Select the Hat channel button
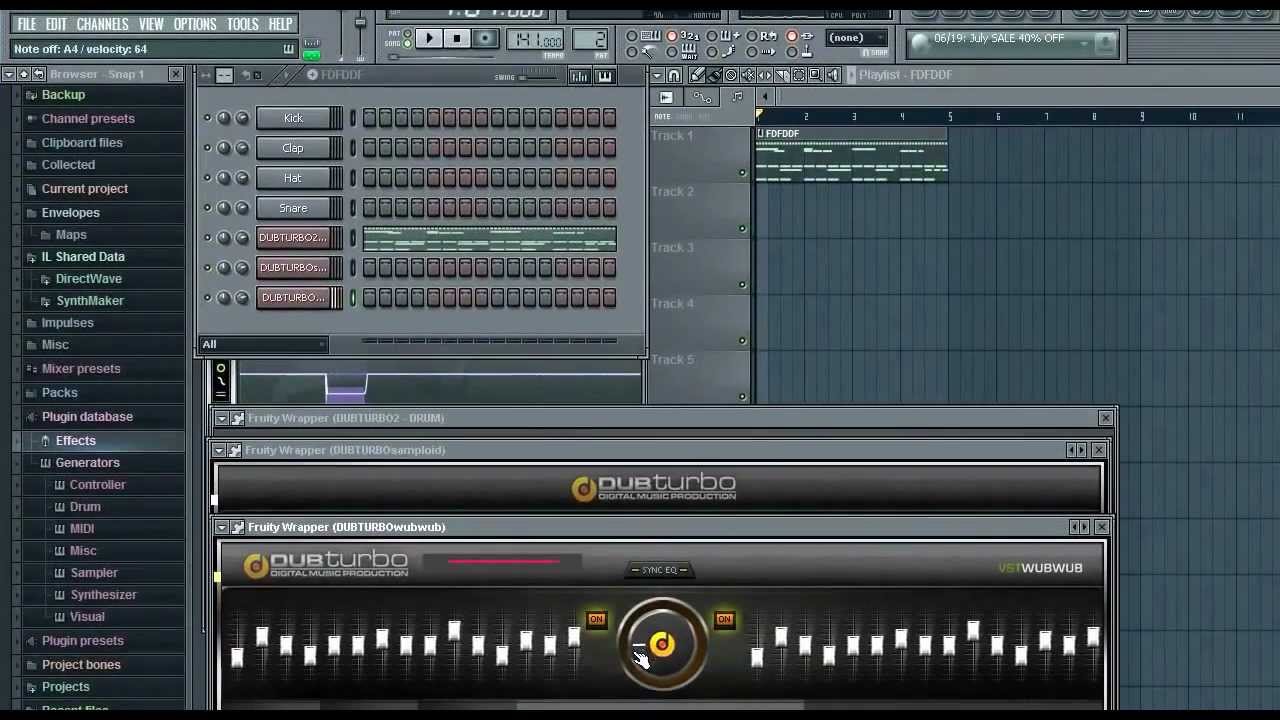Viewport: 1280px width, 720px height. coord(293,178)
